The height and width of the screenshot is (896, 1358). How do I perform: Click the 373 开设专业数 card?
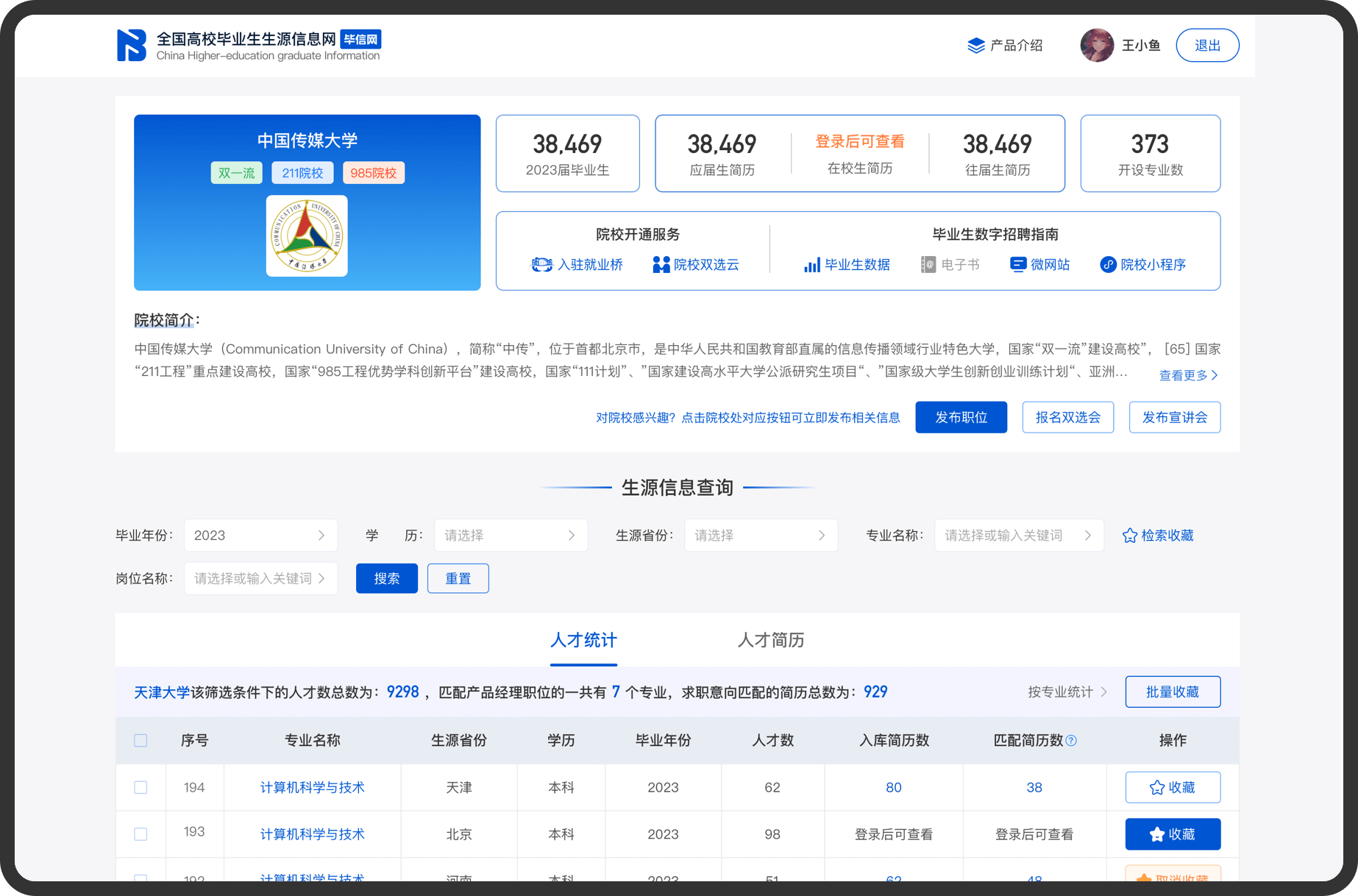pos(1150,154)
